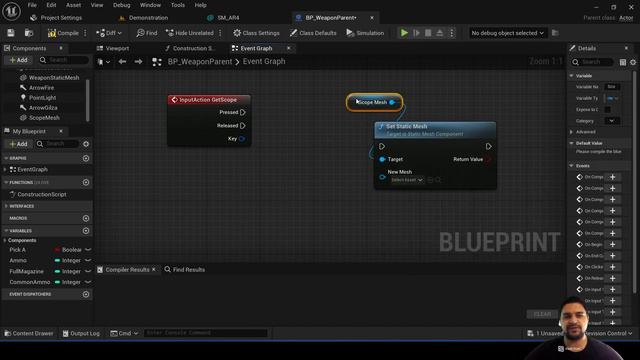Open the Asset menu

(73, 5)
